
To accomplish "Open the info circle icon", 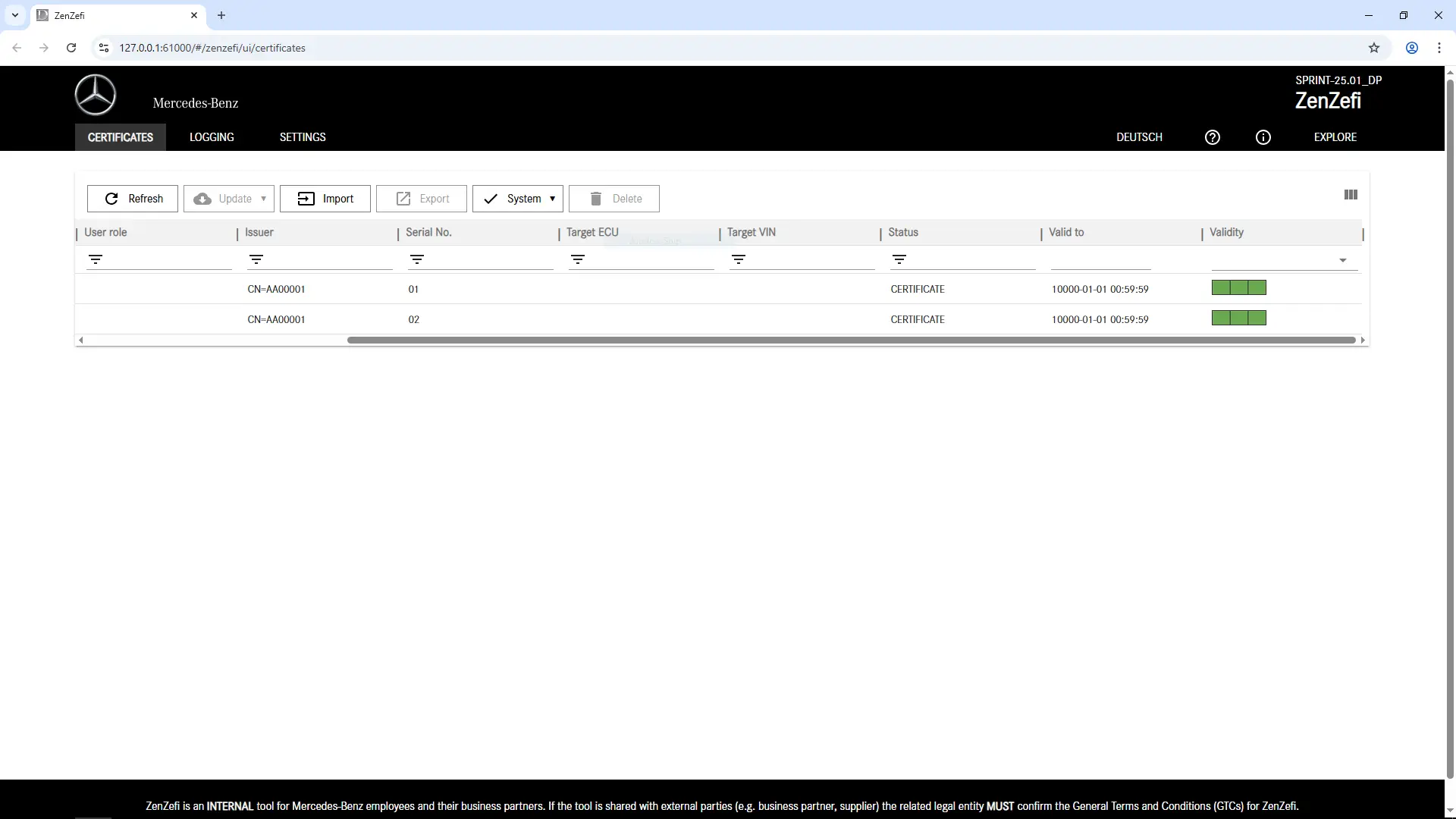I will (x=1263, y=137).
